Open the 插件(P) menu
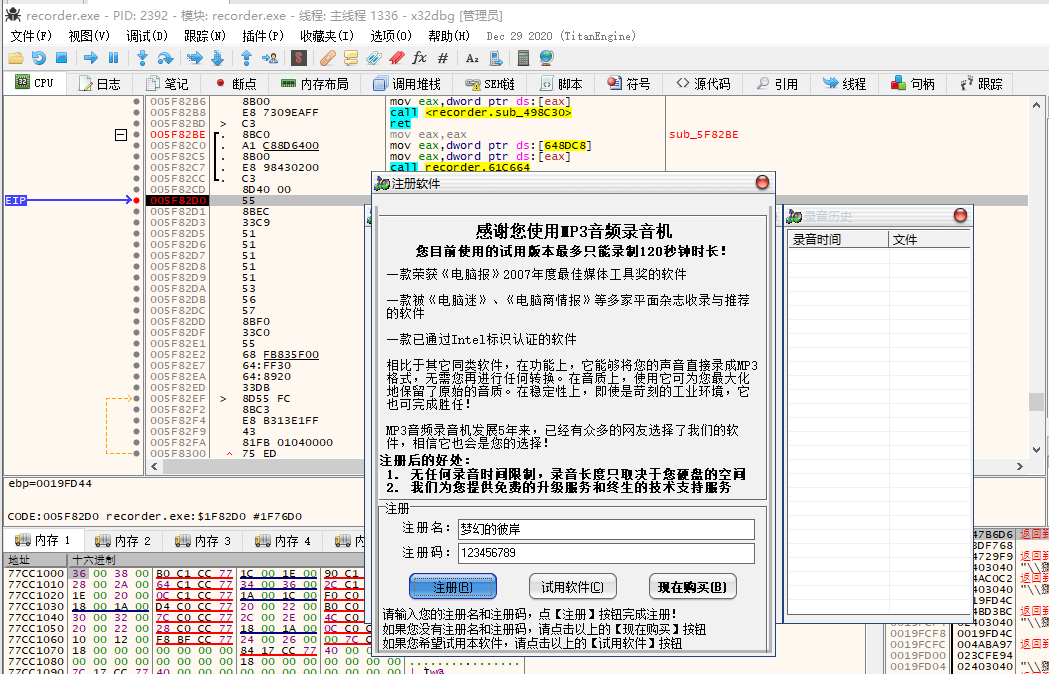This screenshot has height=674, width=1049. pos(263,36)
